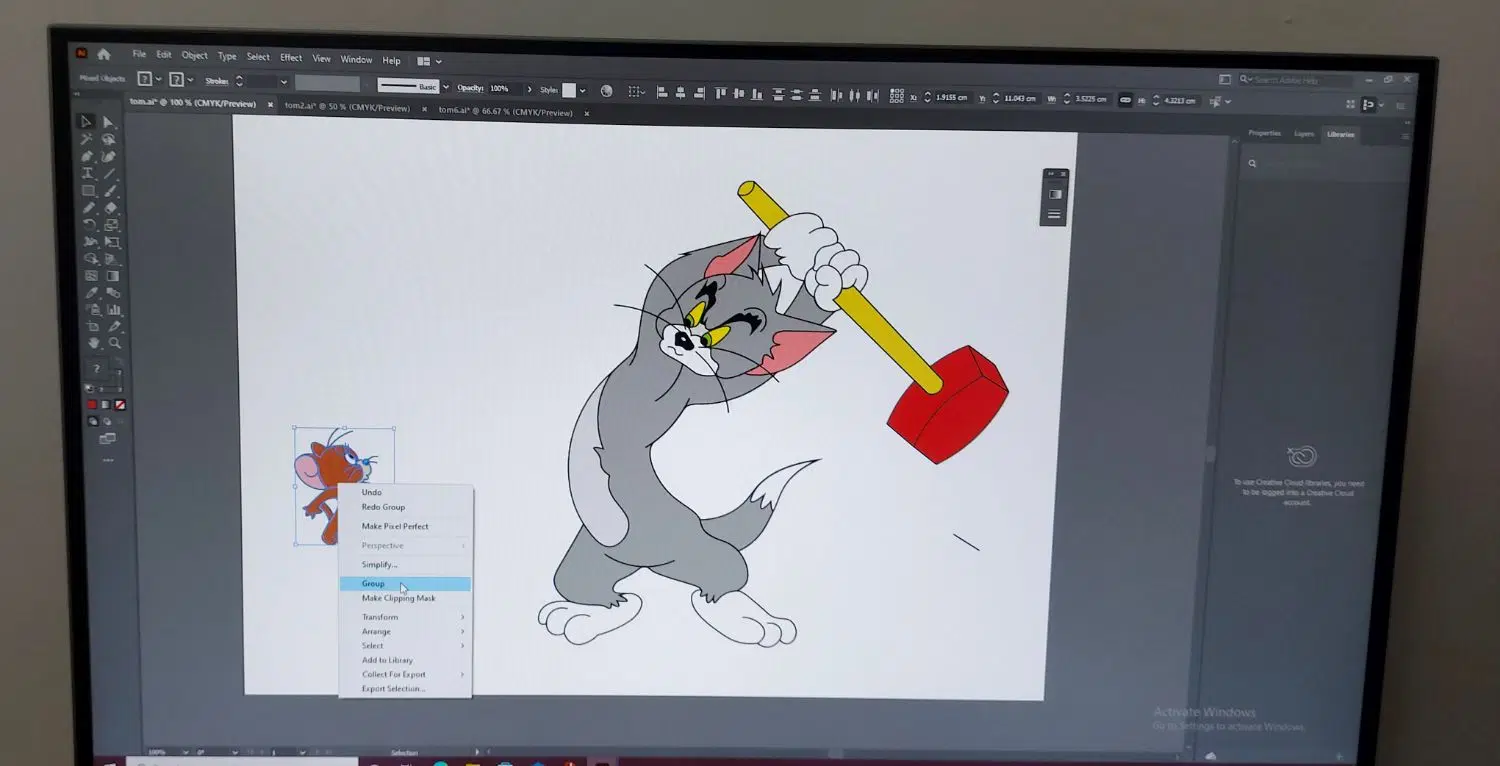This screenshot has width=1500, height=766.
Task: Choose the Eraser tool
Action: (x=111, y=208)
